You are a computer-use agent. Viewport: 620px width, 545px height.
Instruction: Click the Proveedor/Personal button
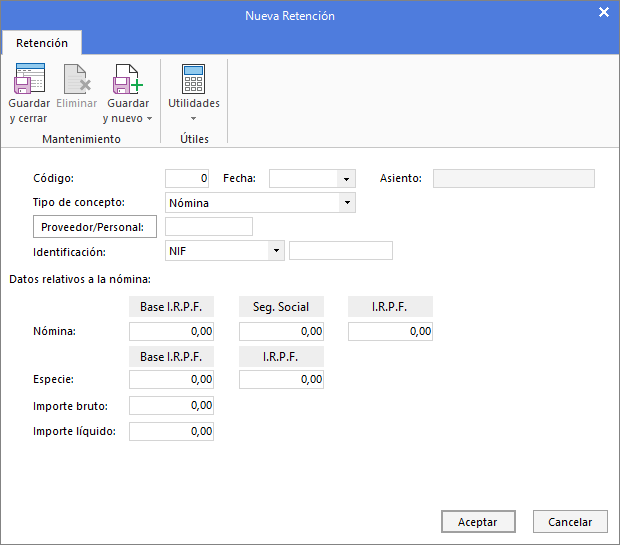pyautogui.click(x=95, y=227)
